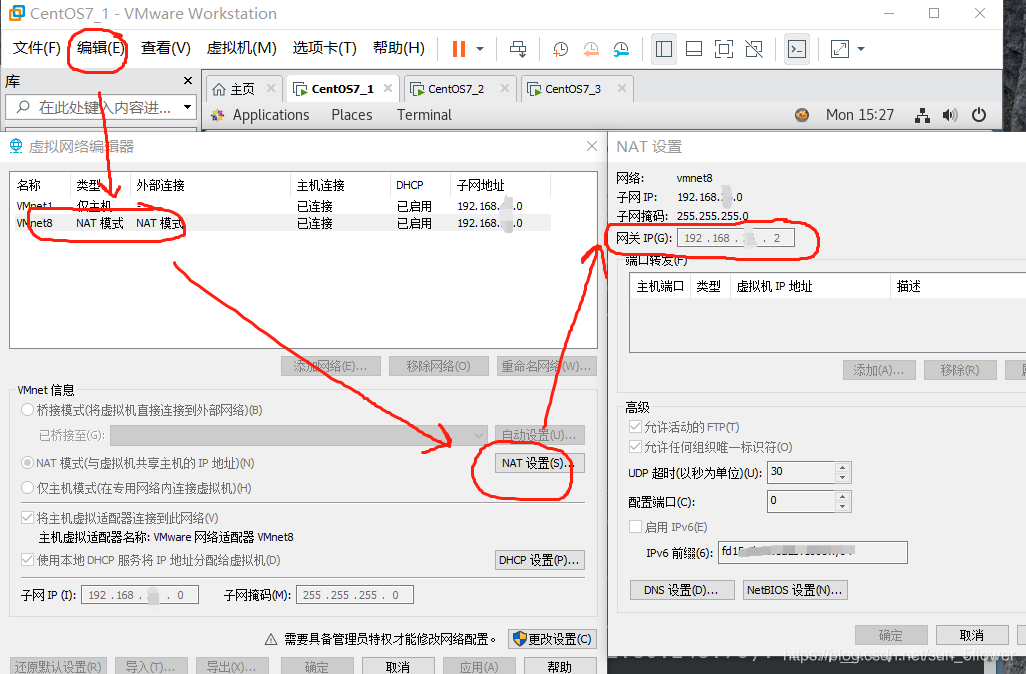Viewport: 1026px width, 674px height.
Task: Click the 网关 IP(G) field in NAT settings
Action: pos(735,238)
